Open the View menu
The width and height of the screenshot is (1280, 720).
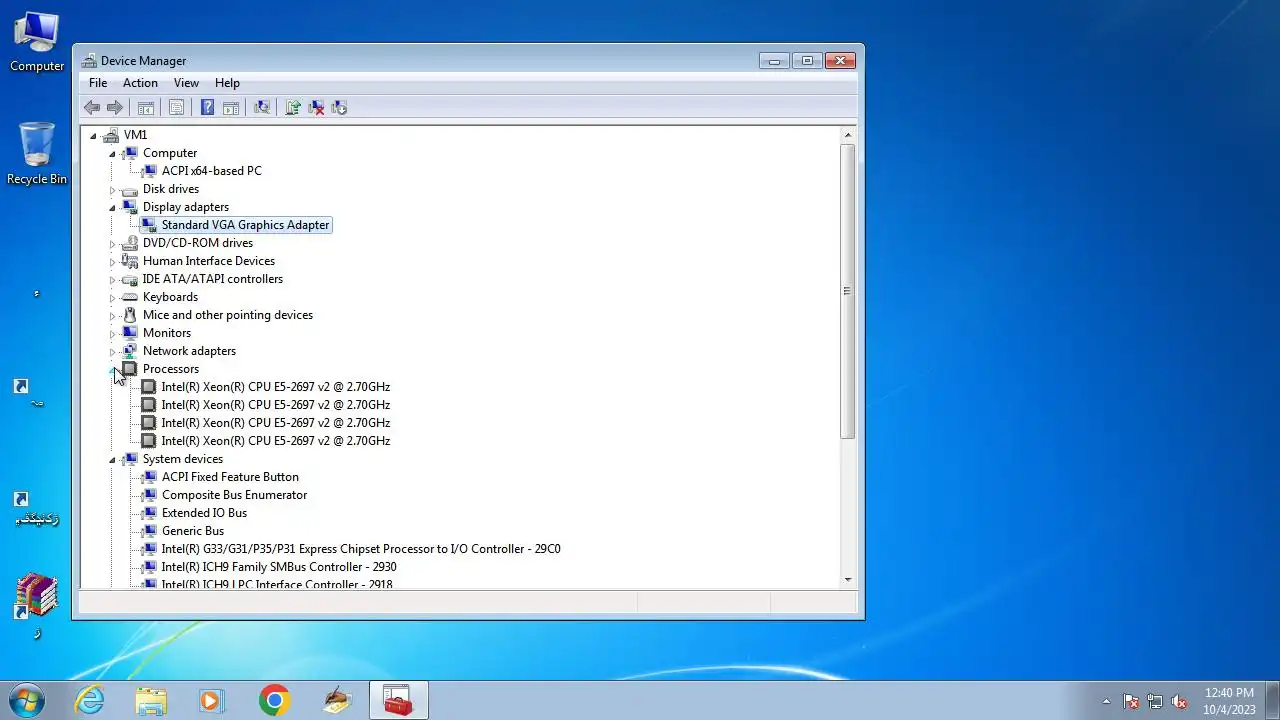[x=186, y=83]
